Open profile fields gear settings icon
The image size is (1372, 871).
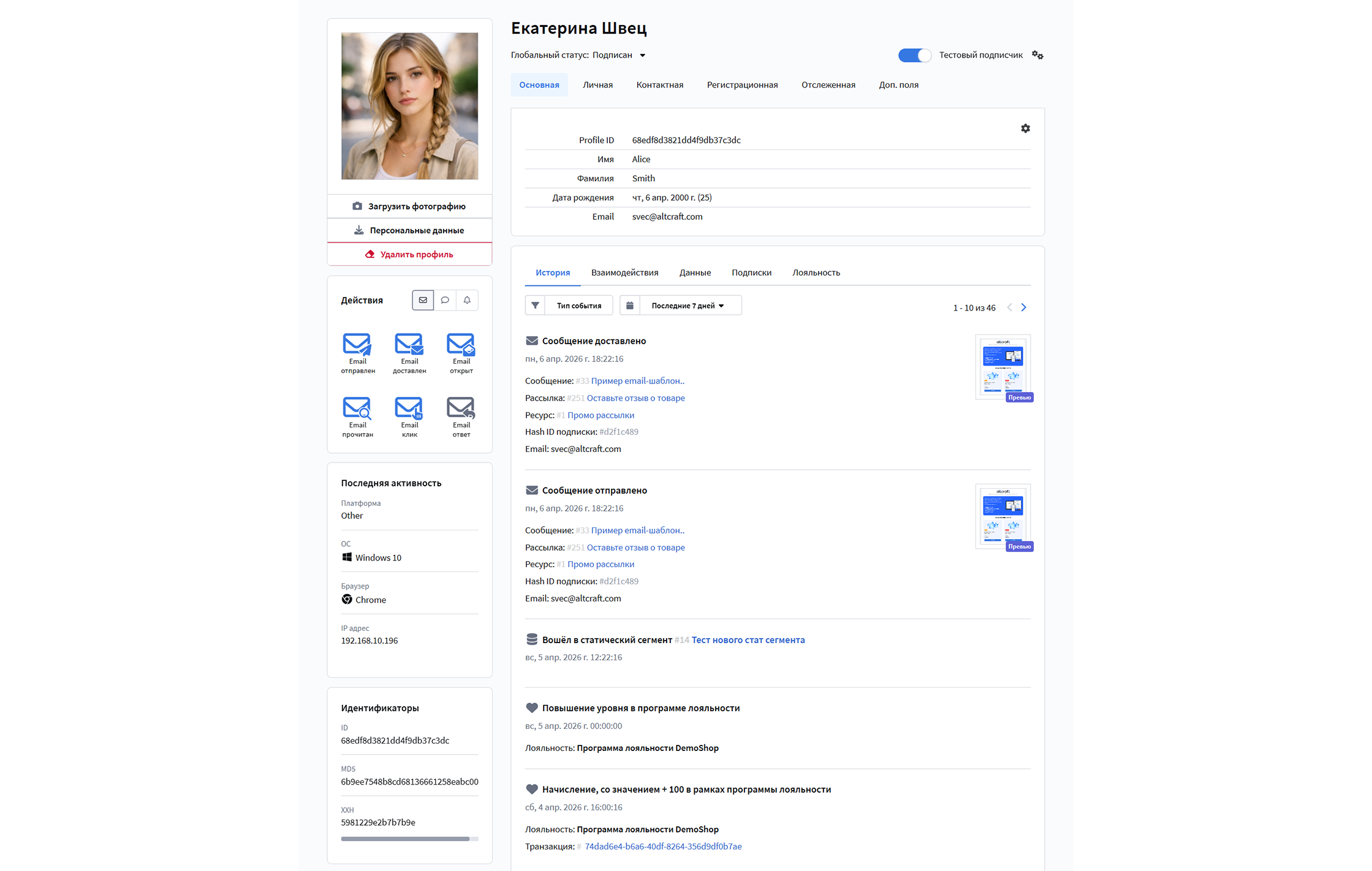click(x=1025, y=129)
